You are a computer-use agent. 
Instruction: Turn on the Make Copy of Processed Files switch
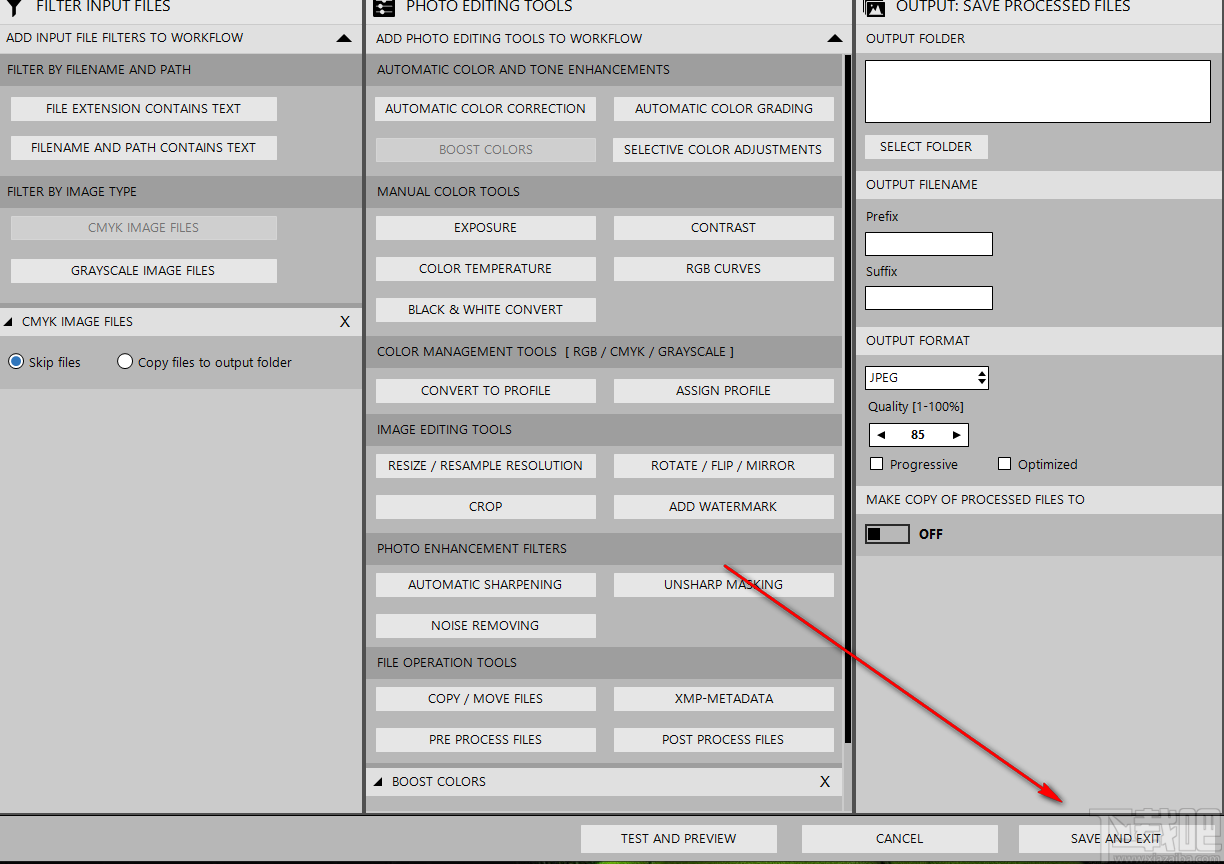(887, 533)
